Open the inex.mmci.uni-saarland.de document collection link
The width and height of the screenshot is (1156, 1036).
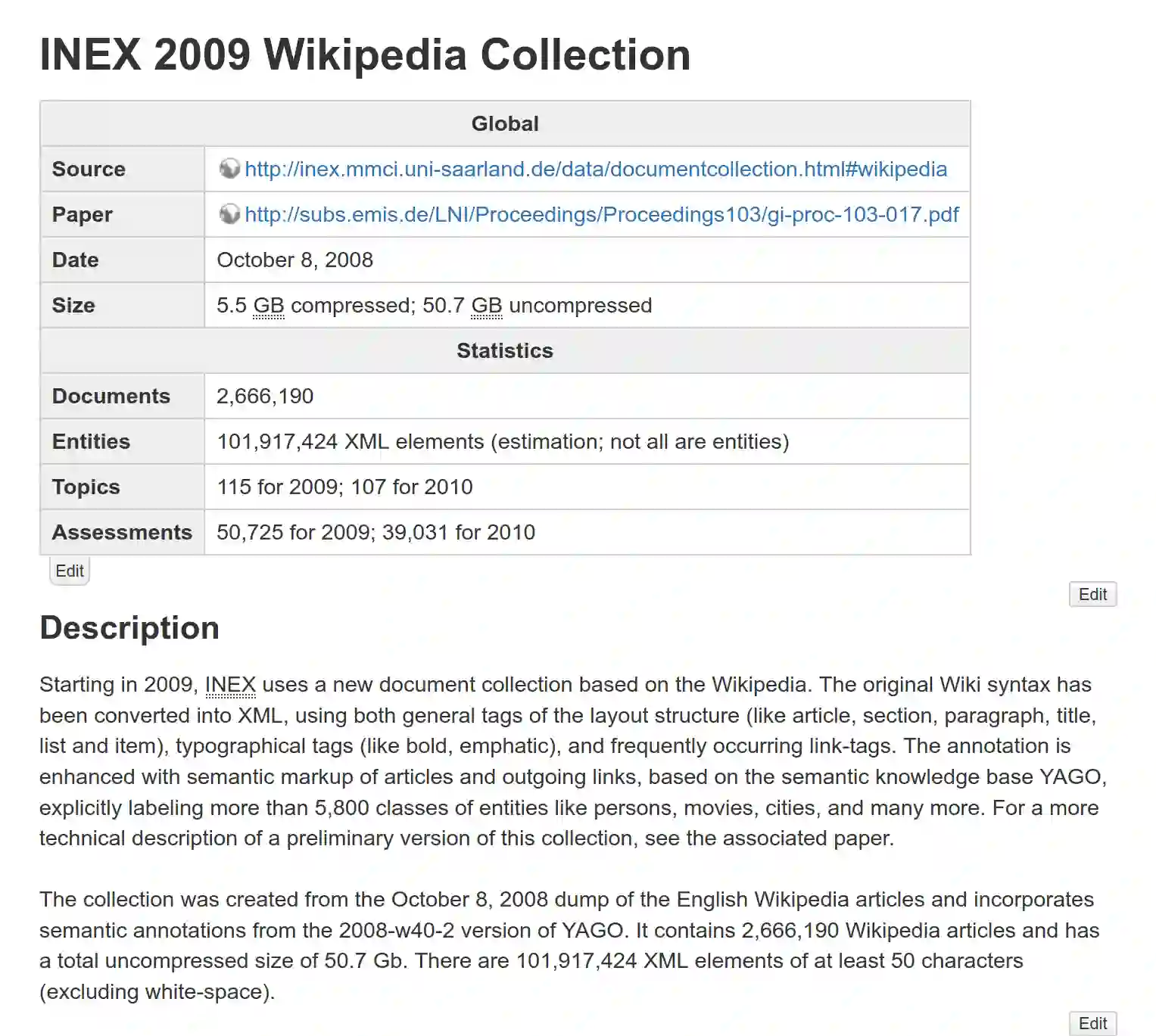596,169
